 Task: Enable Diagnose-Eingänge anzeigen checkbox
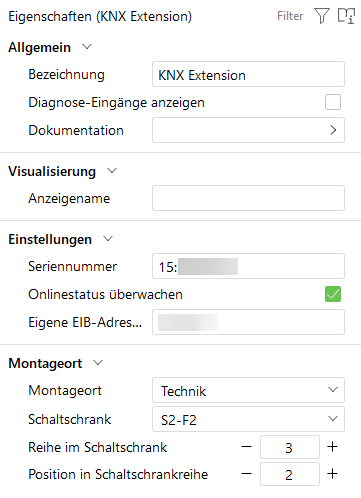tap(333, 102)
